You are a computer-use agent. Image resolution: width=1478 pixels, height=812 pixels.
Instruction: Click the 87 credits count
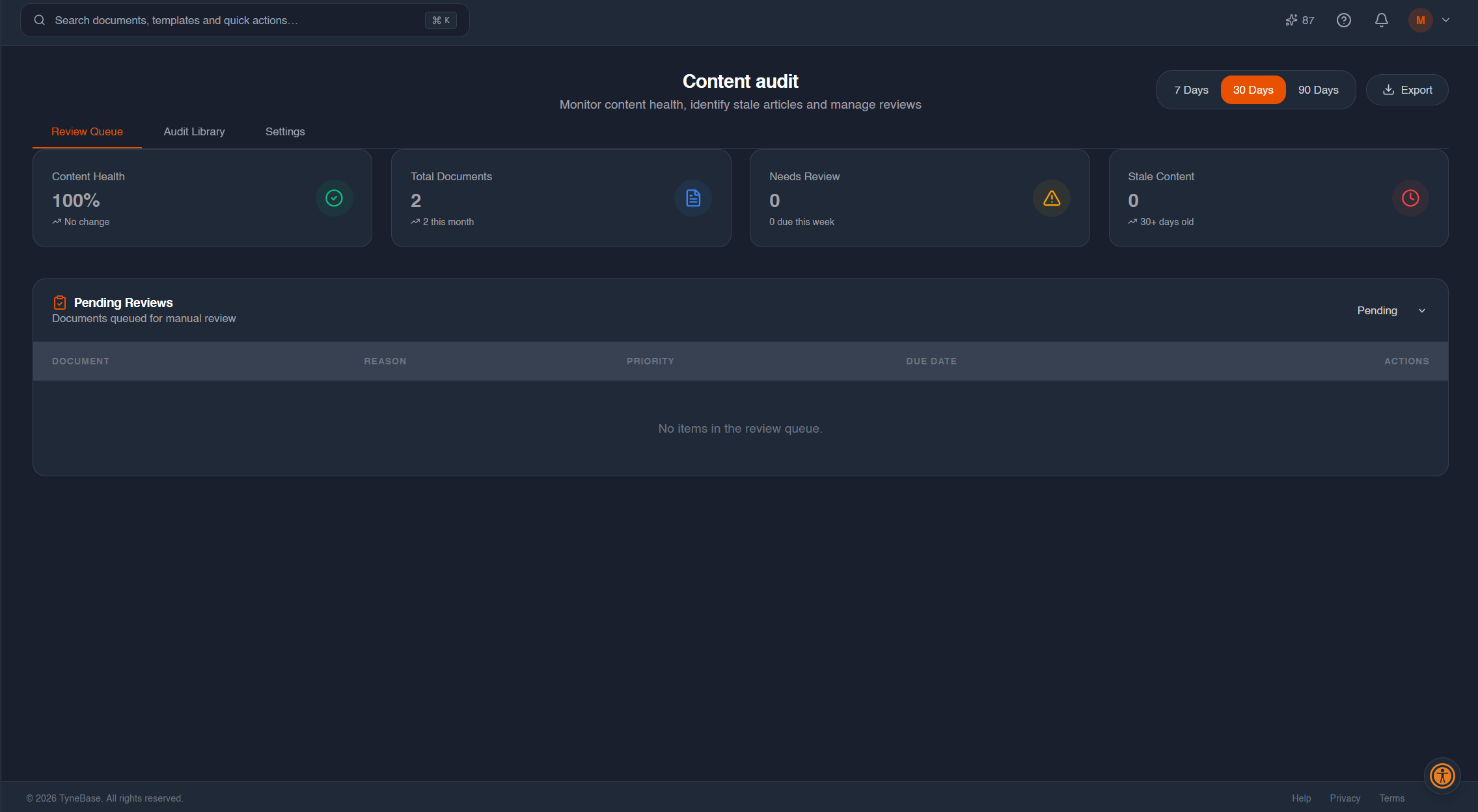[x=1308, y=20]
